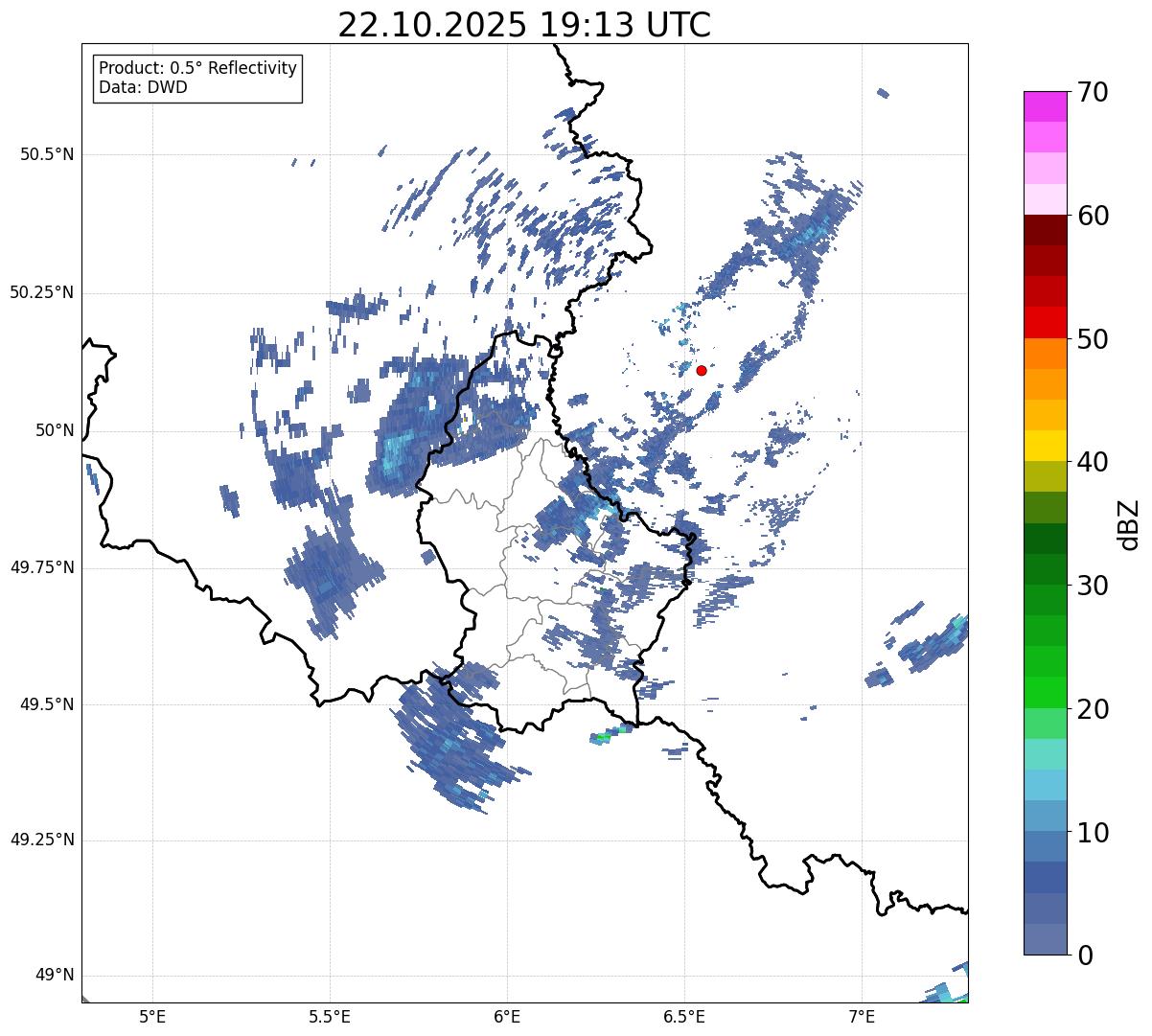Screen dimensions: 1152x1036
Task: Click the 49.5°N latitude label
Action: click(x=47, y=704)
